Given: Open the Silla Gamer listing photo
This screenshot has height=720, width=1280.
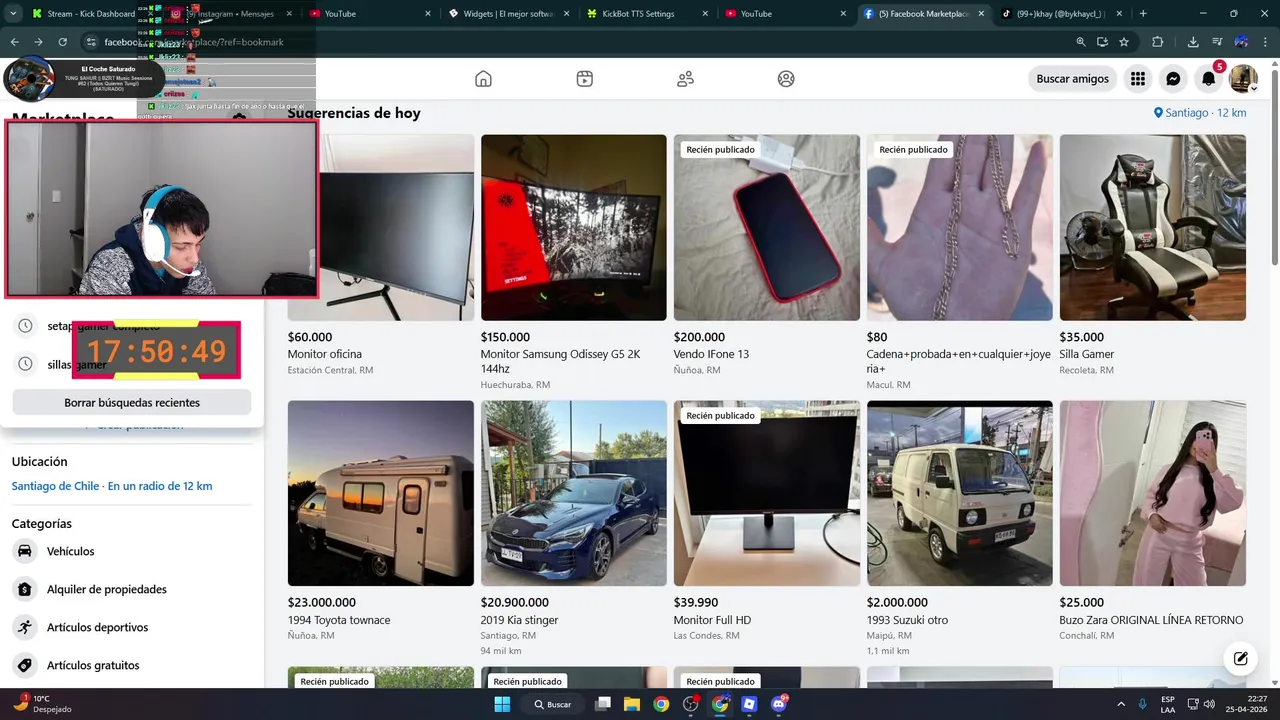Looking at the screenshot, I should [1153, 228].
